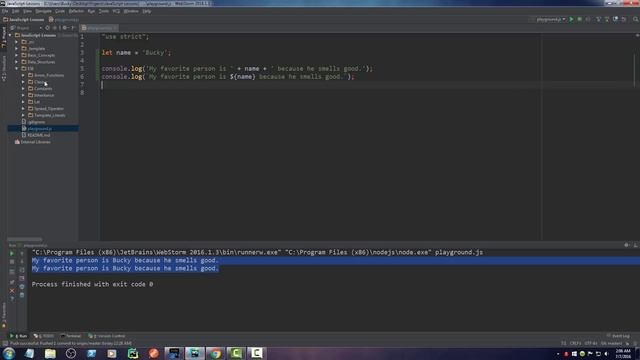Image resolution: width=640 pixels, height=360 pixels.
Task: Open the Help menu
Action: click(147, 11)
